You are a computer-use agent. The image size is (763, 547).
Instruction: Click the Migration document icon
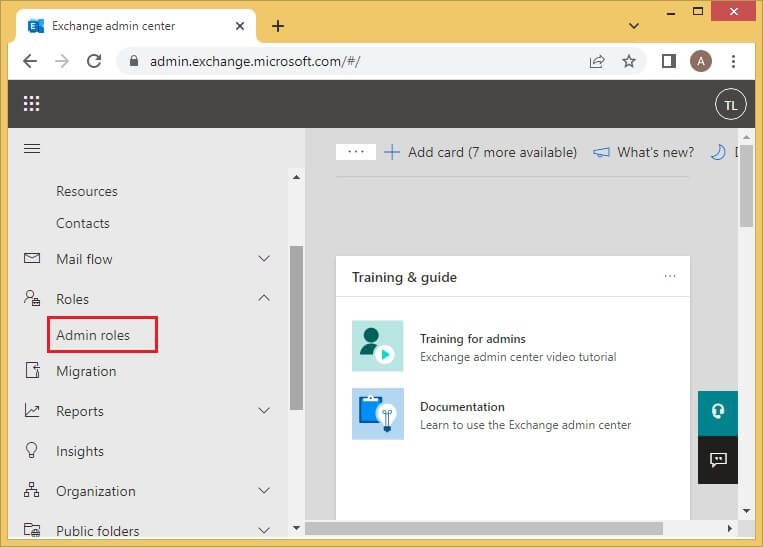point(33,370)
